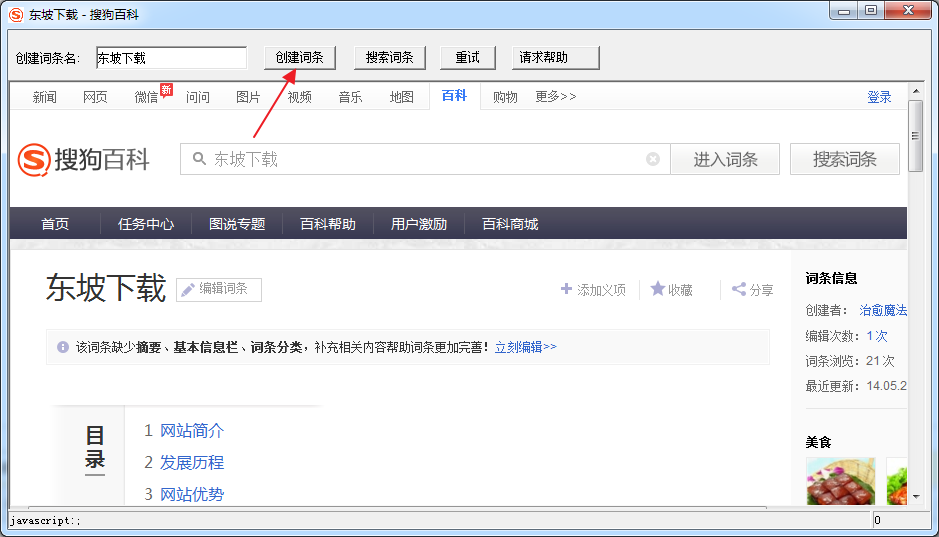Click the 搜索词条 button in the top toolbar
This screenshot has height=537, width=939.
tap(390, 57)
